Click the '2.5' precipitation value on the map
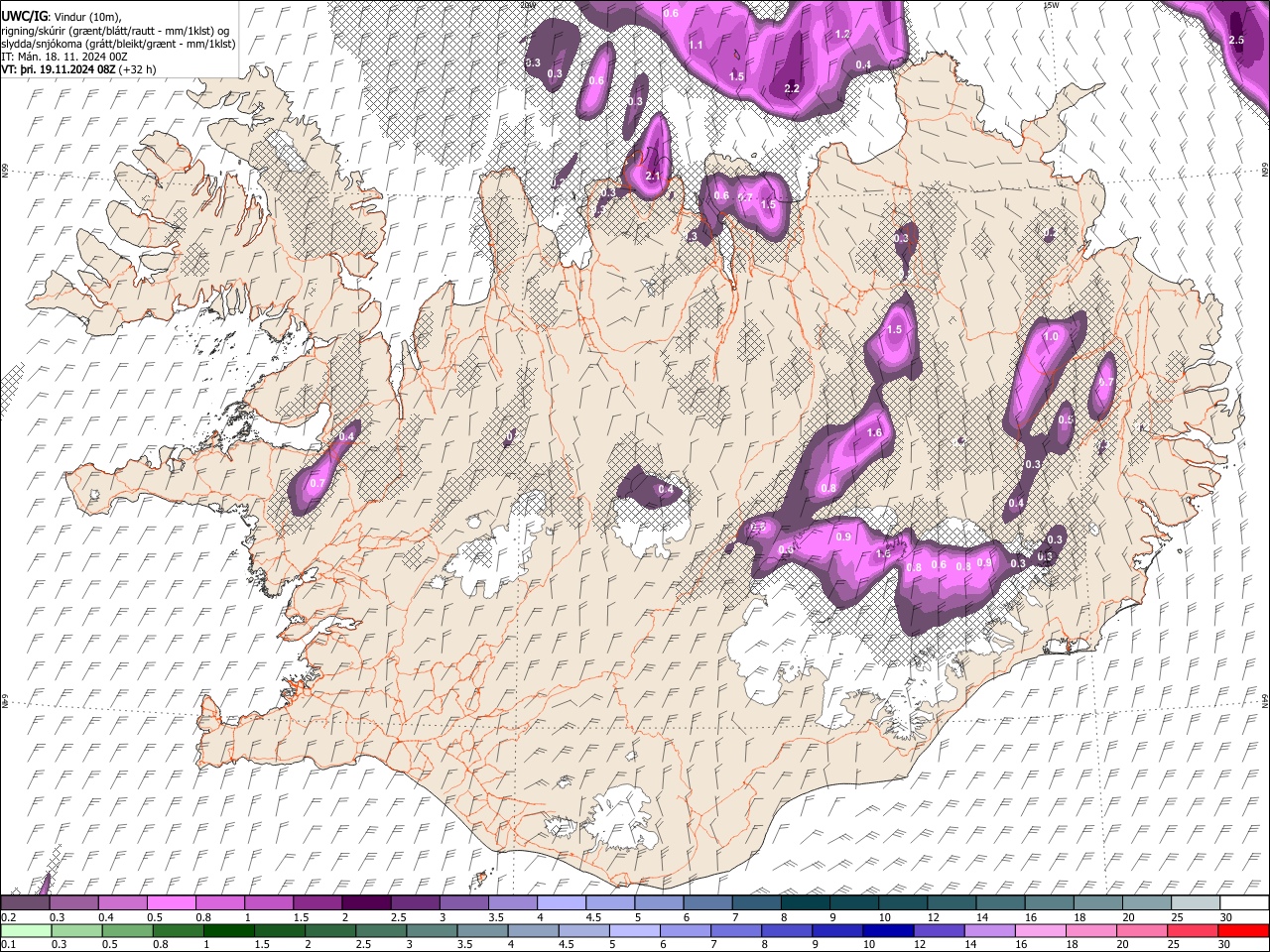The width and height of the screenshot is (1270, 952). 1236,40
